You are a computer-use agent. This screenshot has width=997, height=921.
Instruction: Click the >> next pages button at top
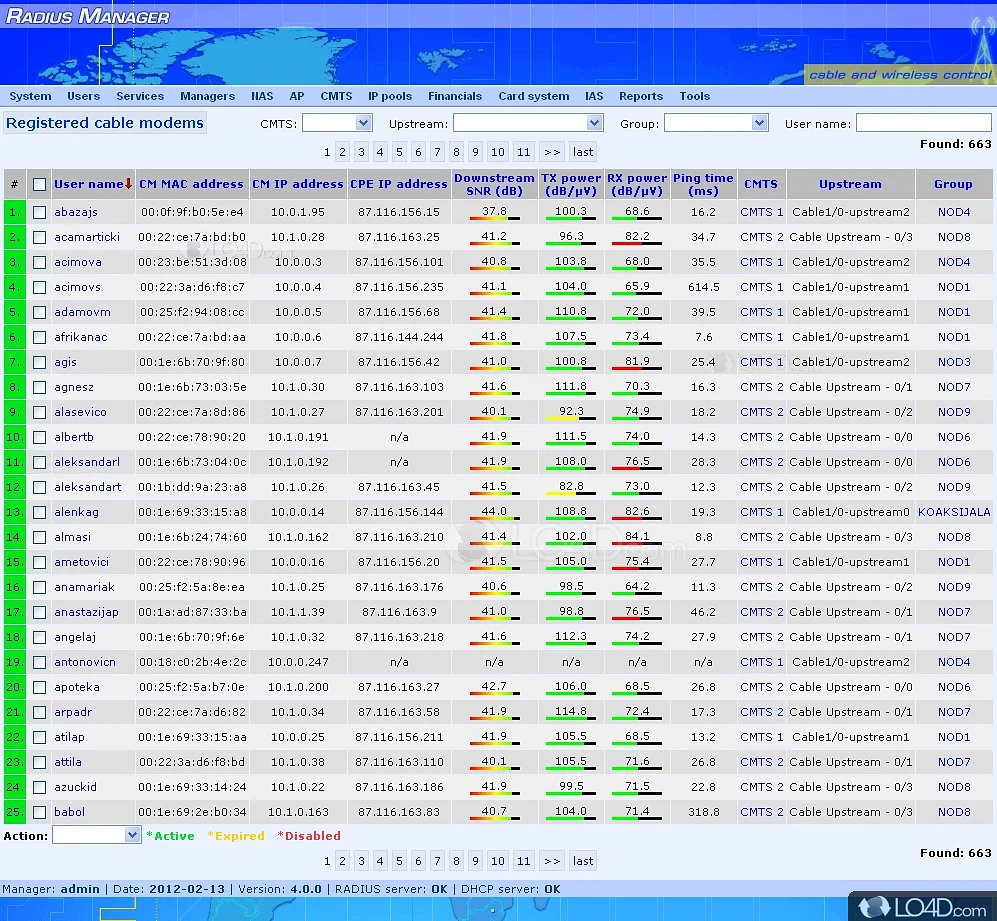coord(551,152)
